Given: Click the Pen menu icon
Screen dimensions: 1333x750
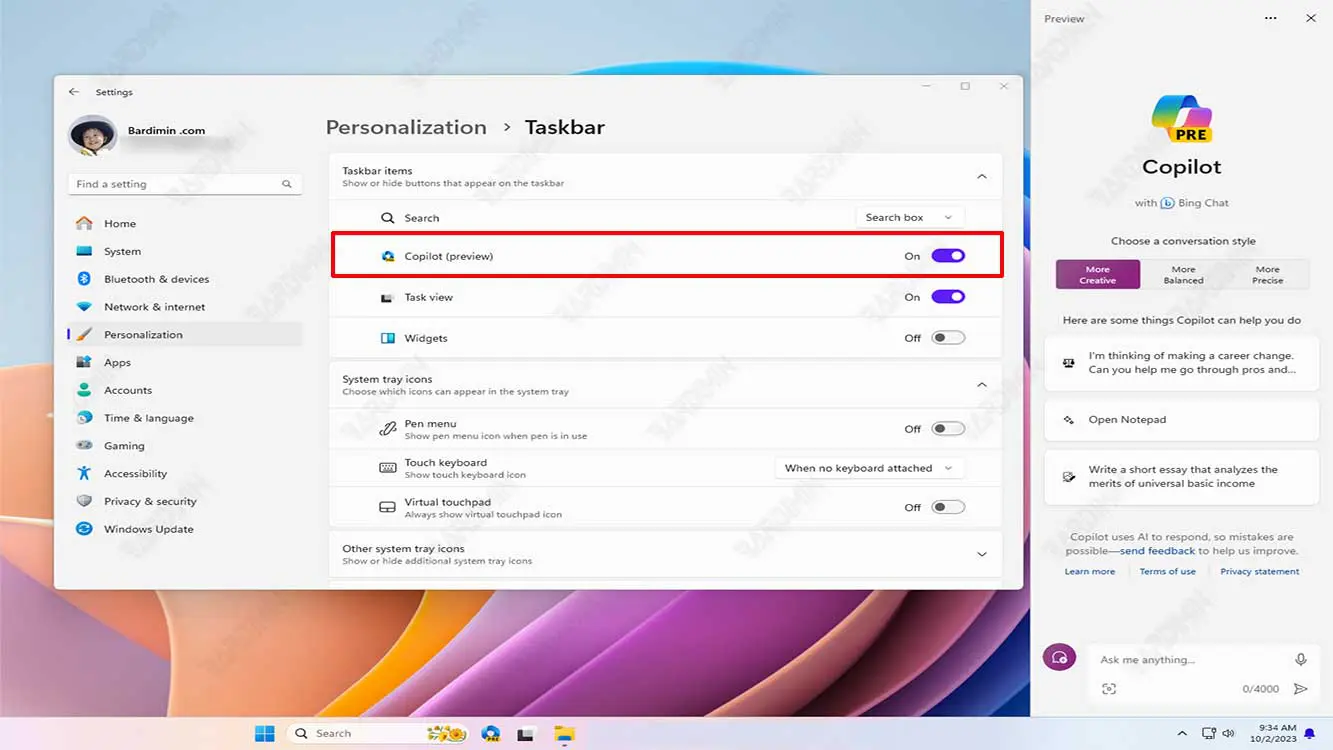Looking at the screenshot, I should (388, 429).
